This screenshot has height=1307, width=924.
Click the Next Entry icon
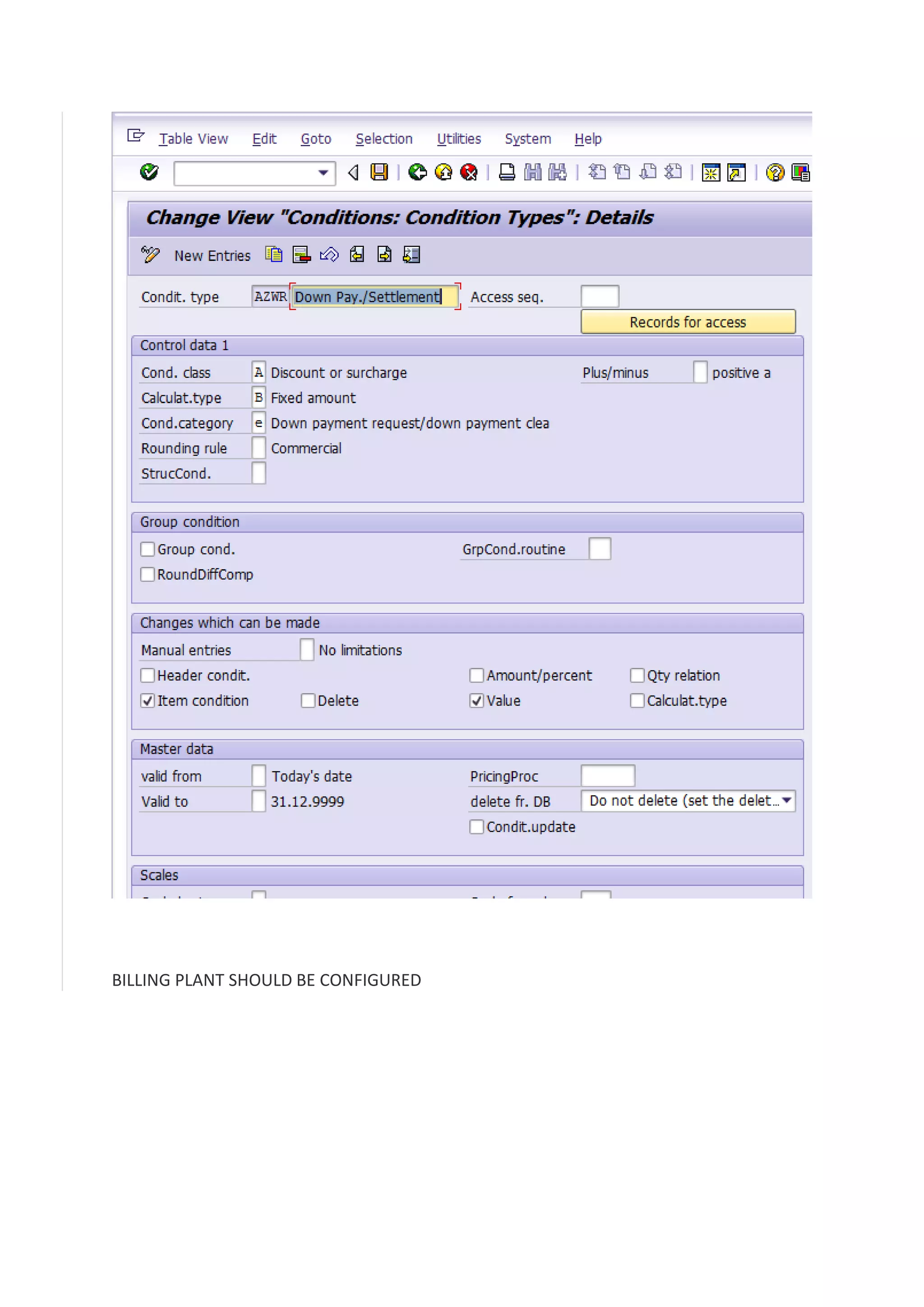(x=384, y=255)
